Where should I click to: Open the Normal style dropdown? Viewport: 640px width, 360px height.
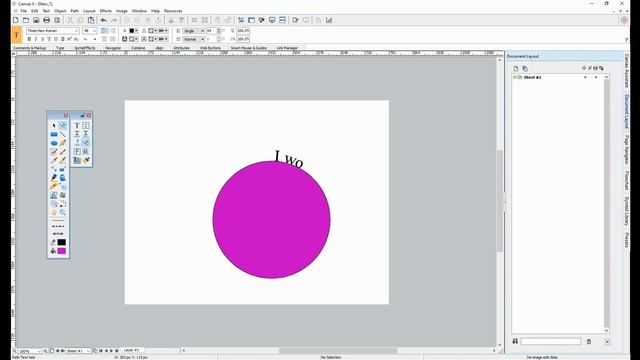point(193,39)
